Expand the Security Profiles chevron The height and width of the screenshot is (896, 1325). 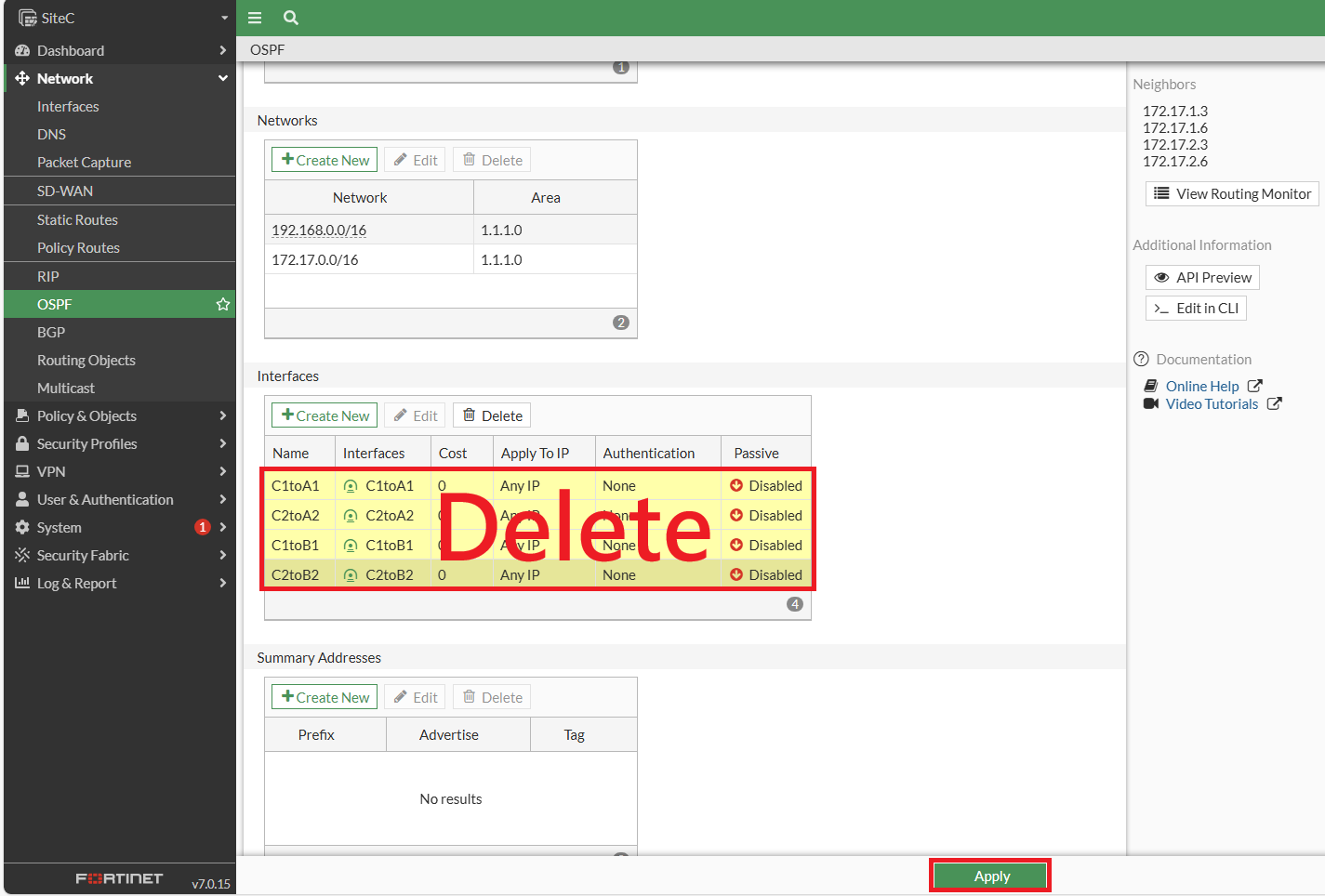223,443
